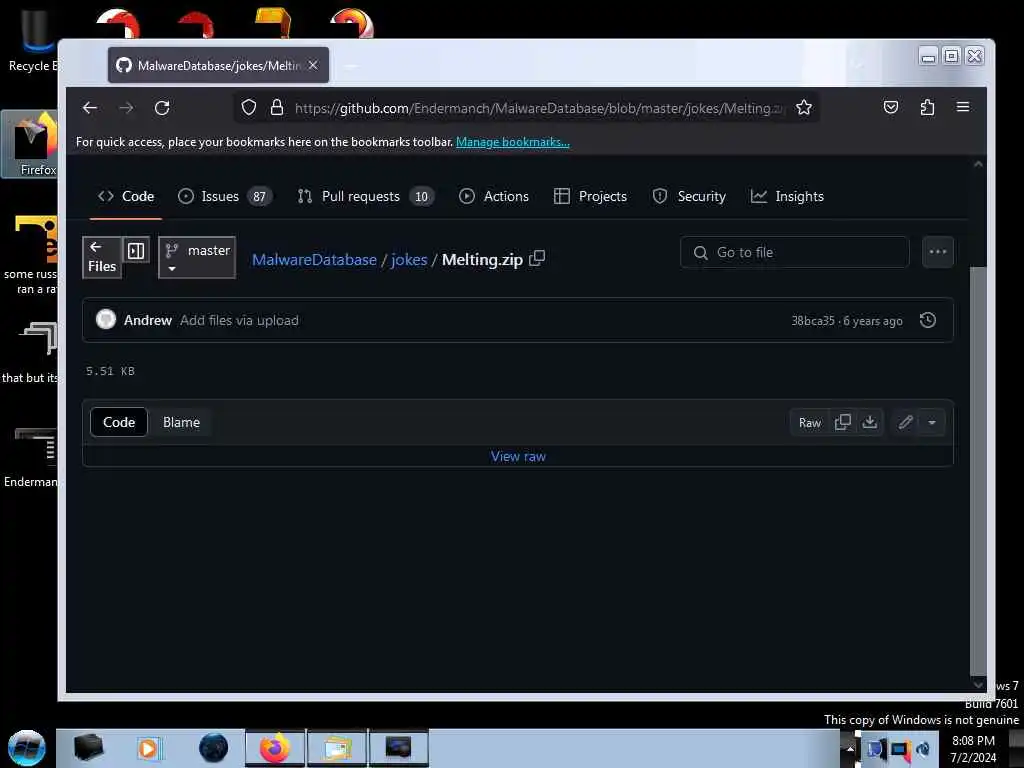Select the Firefox desktop shortcut

(31, 144)
